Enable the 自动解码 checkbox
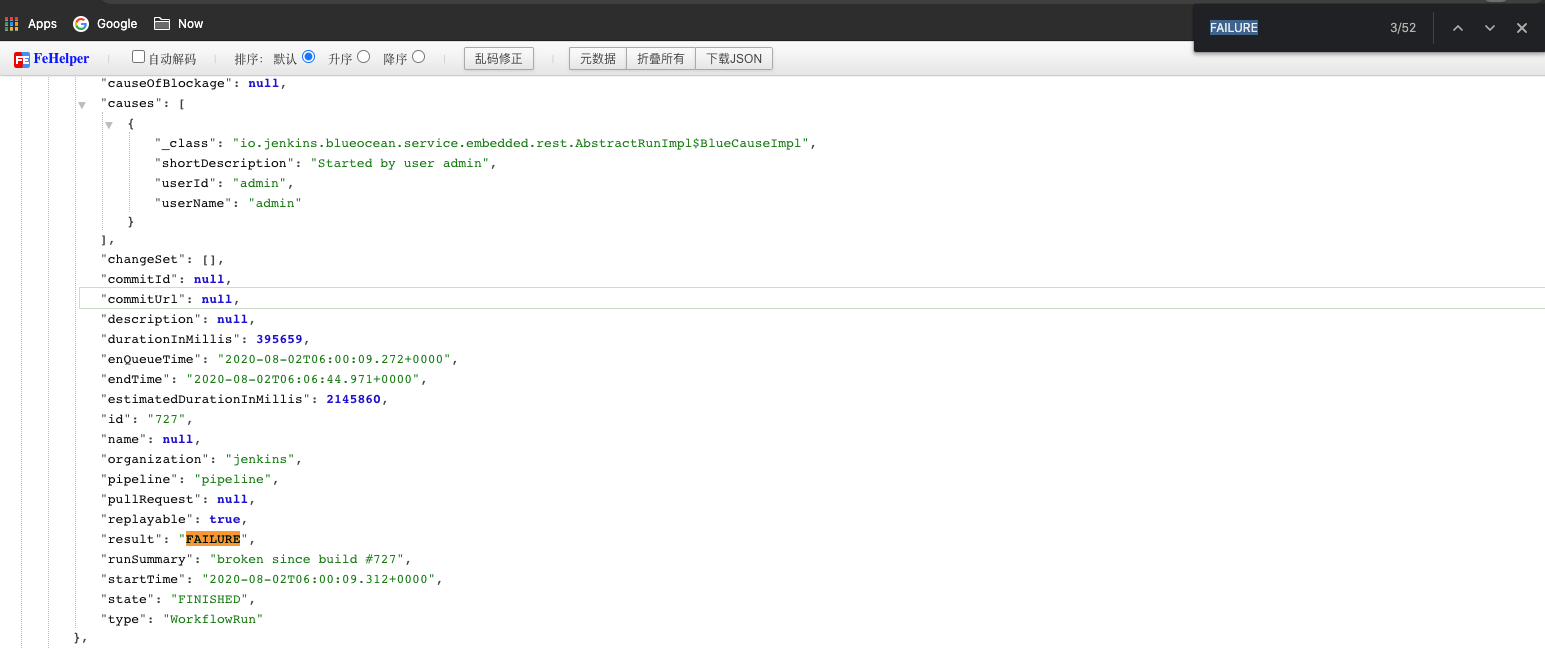The height and width of the screenshot is (649, 1545). pyautogui.click(x=139, y=57)
